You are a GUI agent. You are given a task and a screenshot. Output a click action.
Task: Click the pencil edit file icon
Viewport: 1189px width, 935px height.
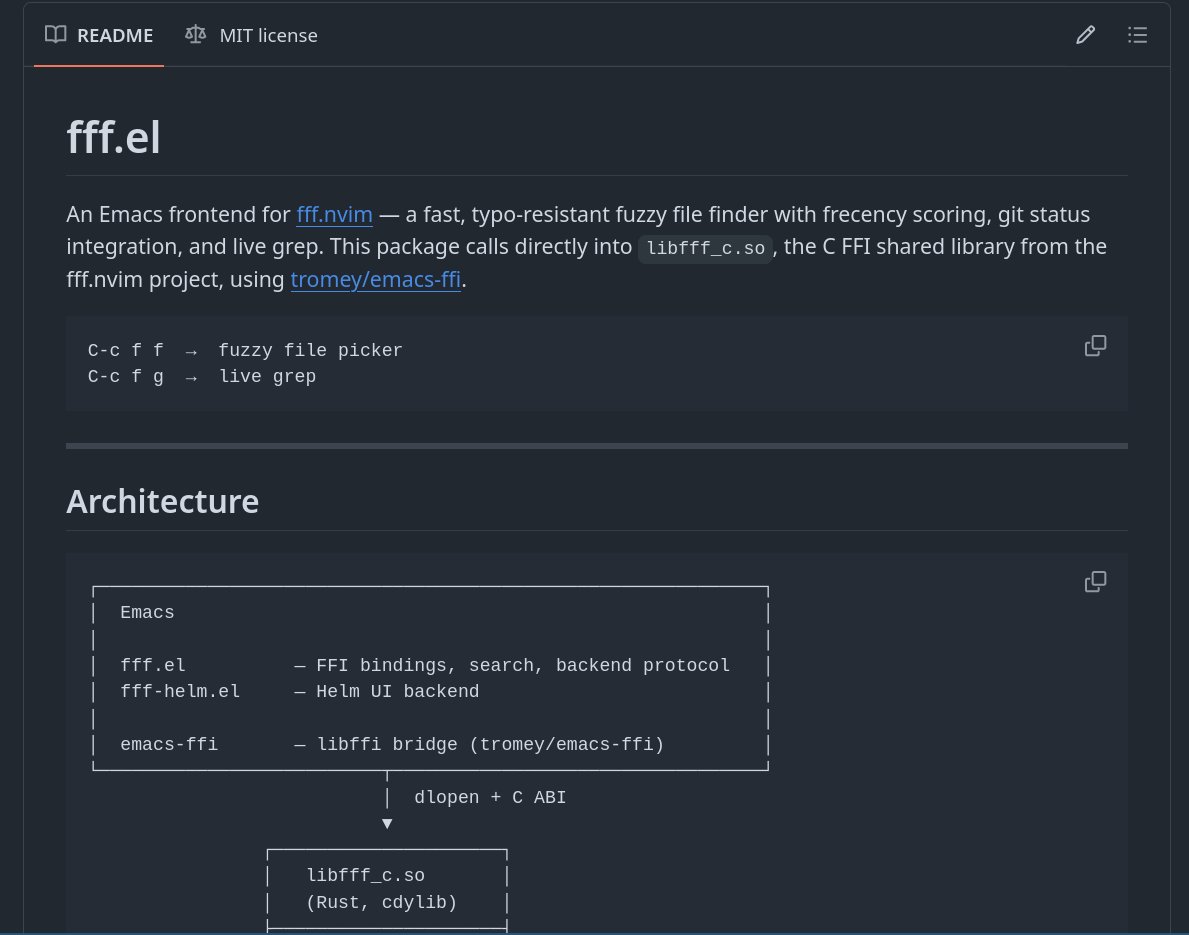pos(1085,35)
